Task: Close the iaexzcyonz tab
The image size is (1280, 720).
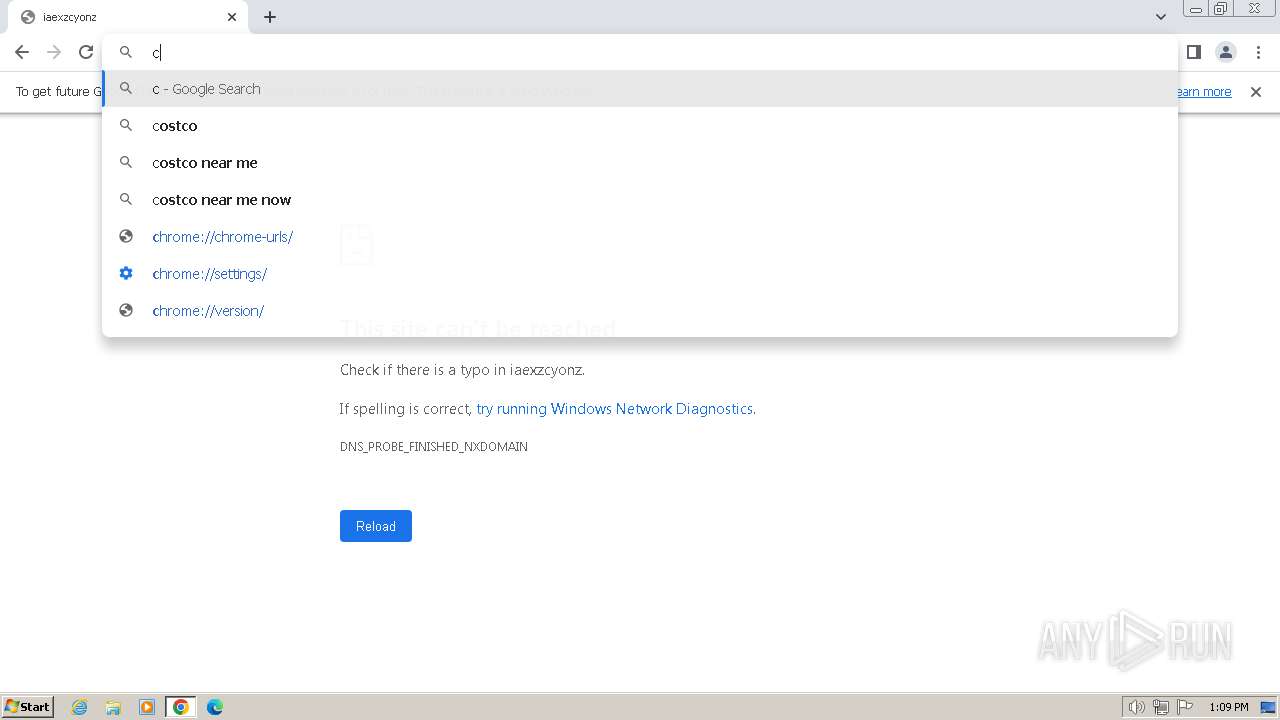Action: pyautogui.click(x=232, y=17)
